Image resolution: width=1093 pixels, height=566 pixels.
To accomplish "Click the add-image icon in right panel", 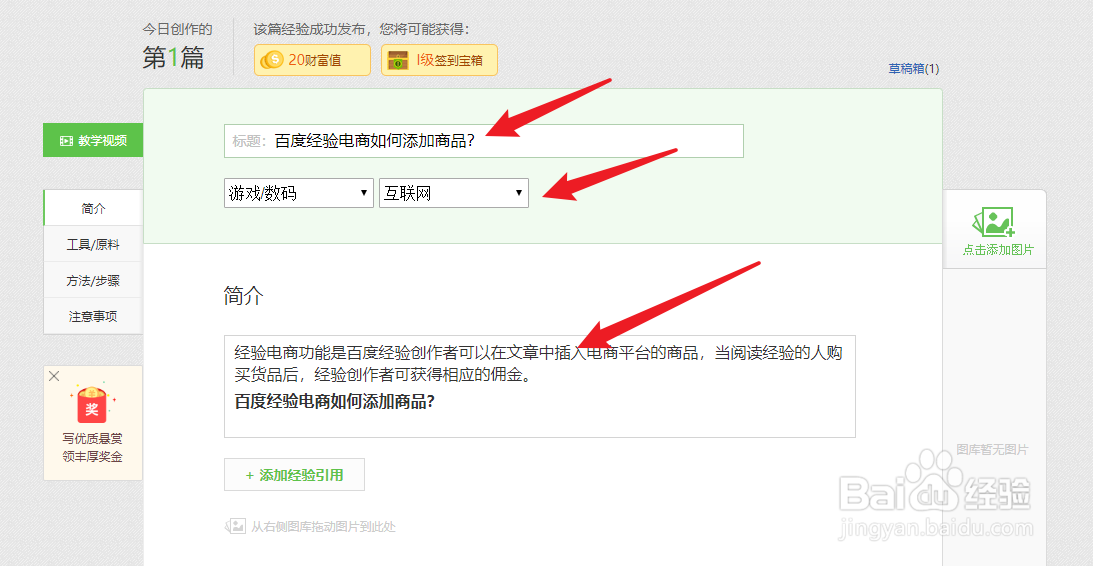I will click(993, 222).
